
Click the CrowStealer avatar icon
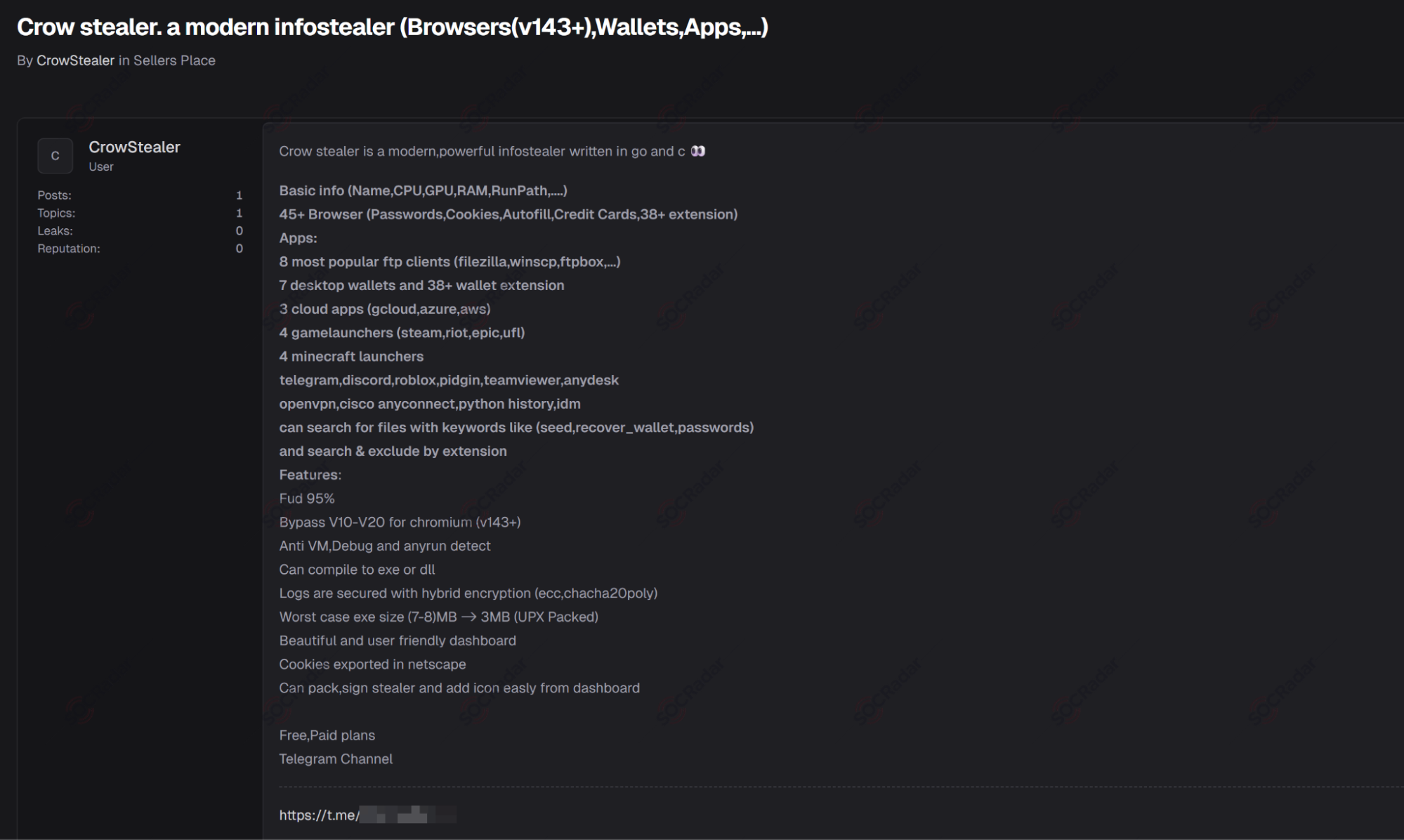pos(55,155)
